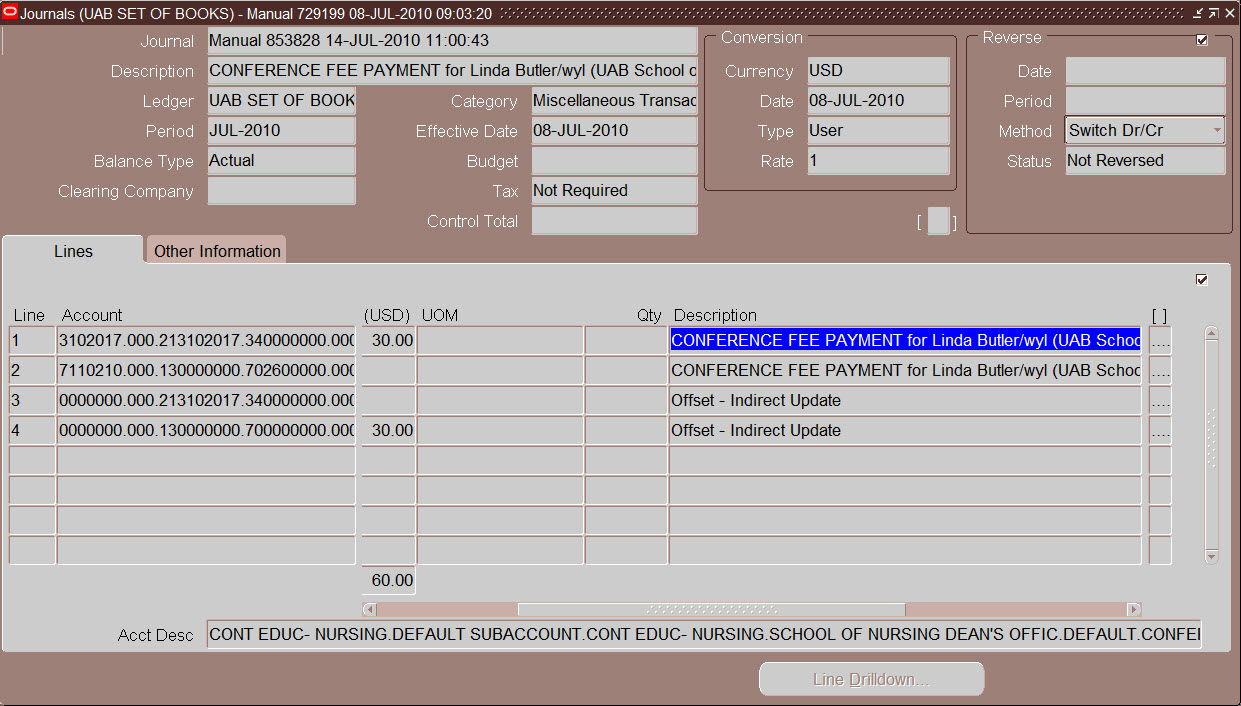Click the lines scrollbar down arrow
This screenshot has width=1241, height=706.
[1212, 556]
